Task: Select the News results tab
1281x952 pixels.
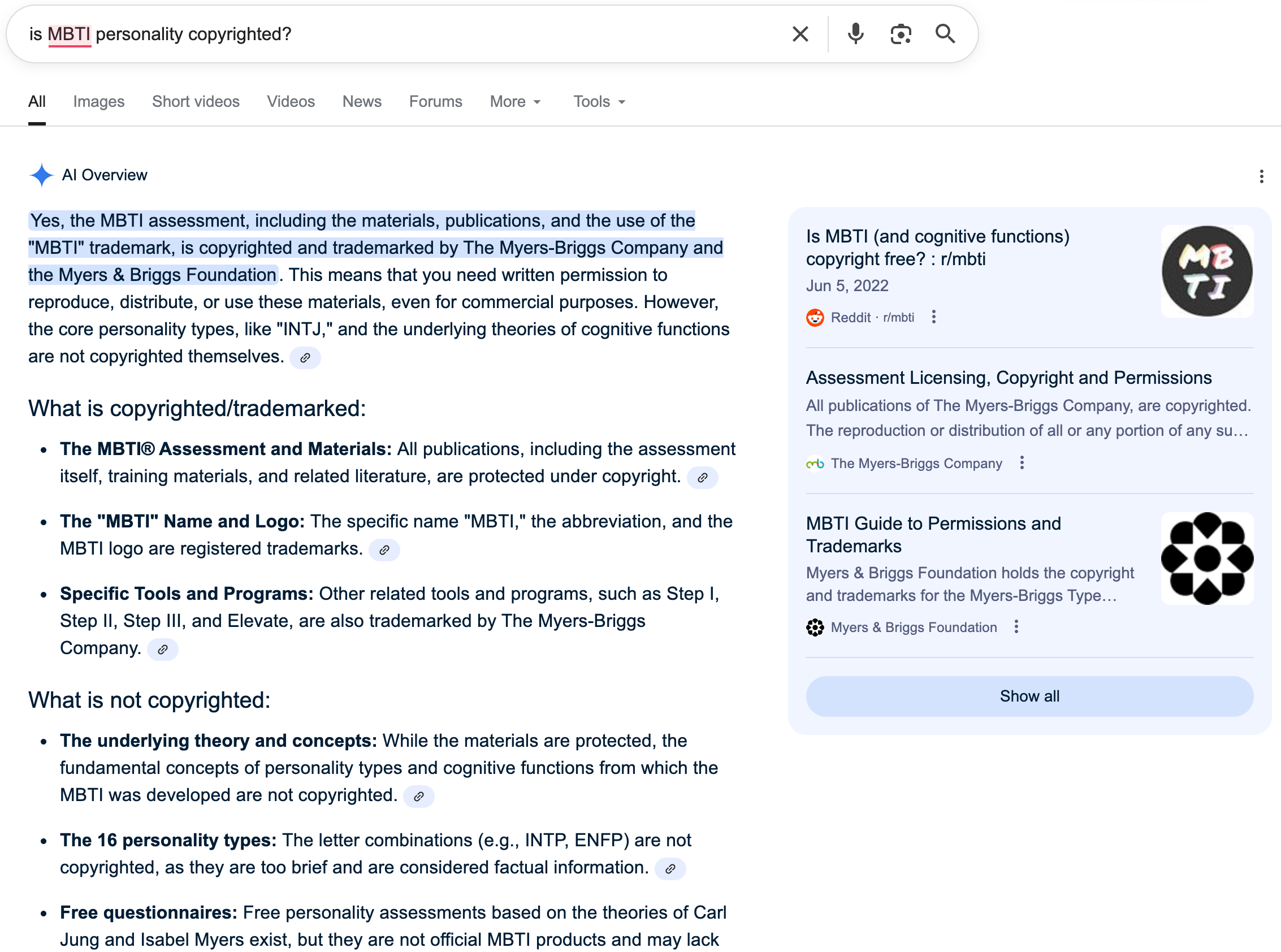Action: pyautogui.click(x=361, y=101)
